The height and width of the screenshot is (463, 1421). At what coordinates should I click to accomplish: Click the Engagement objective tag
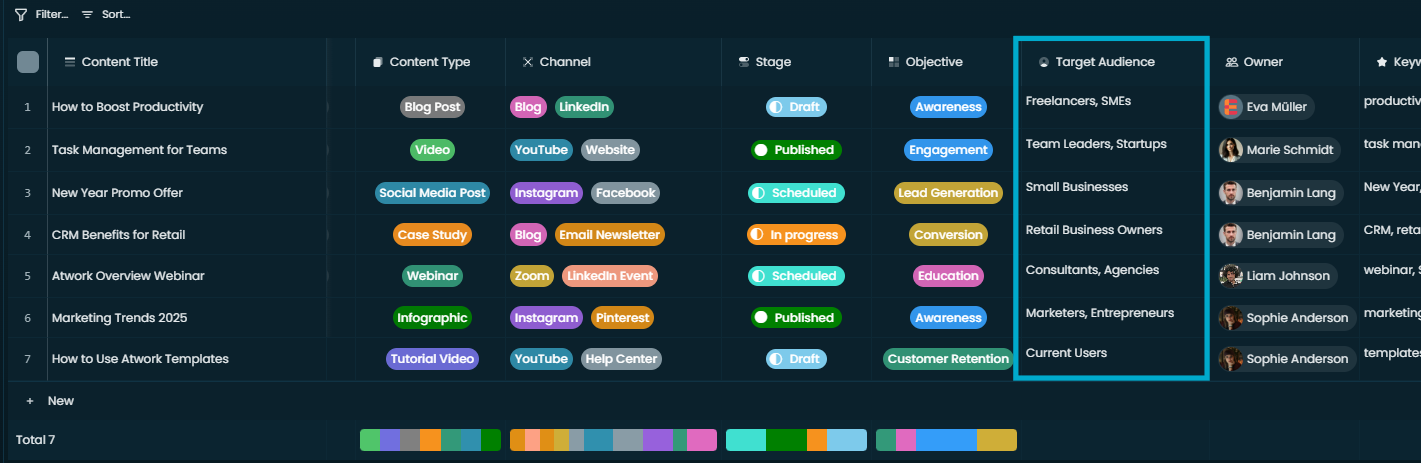click(948, 150)
